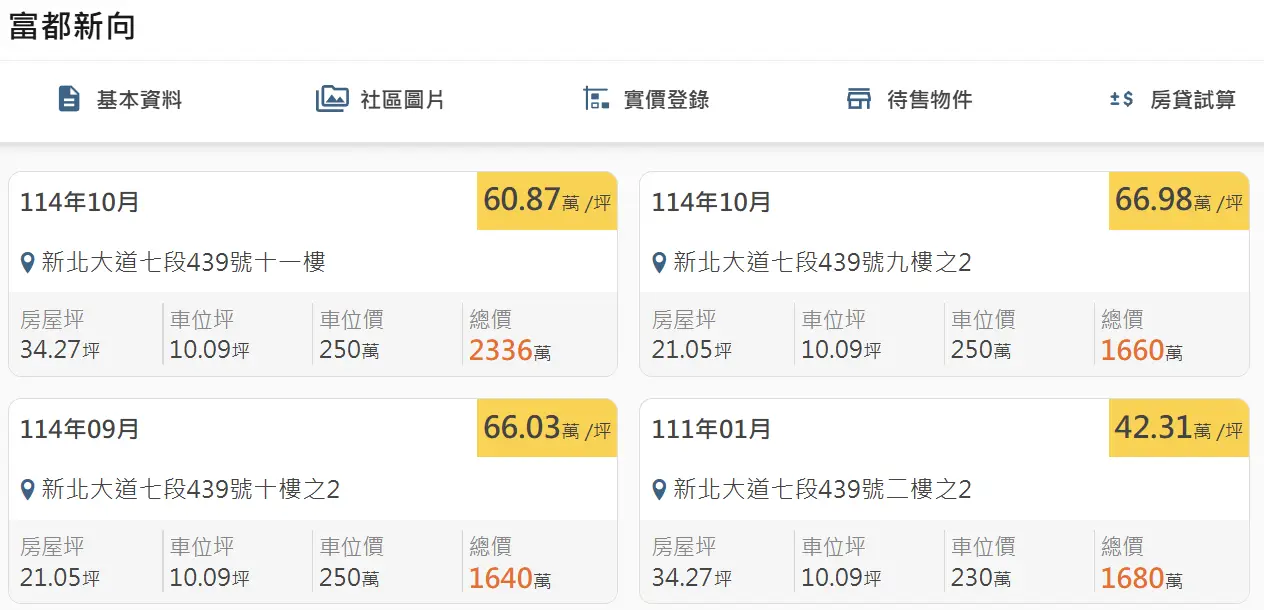
Task: Switch to the 社區圖片 tab
Action: pyautogui.click(x=402, y=100)
